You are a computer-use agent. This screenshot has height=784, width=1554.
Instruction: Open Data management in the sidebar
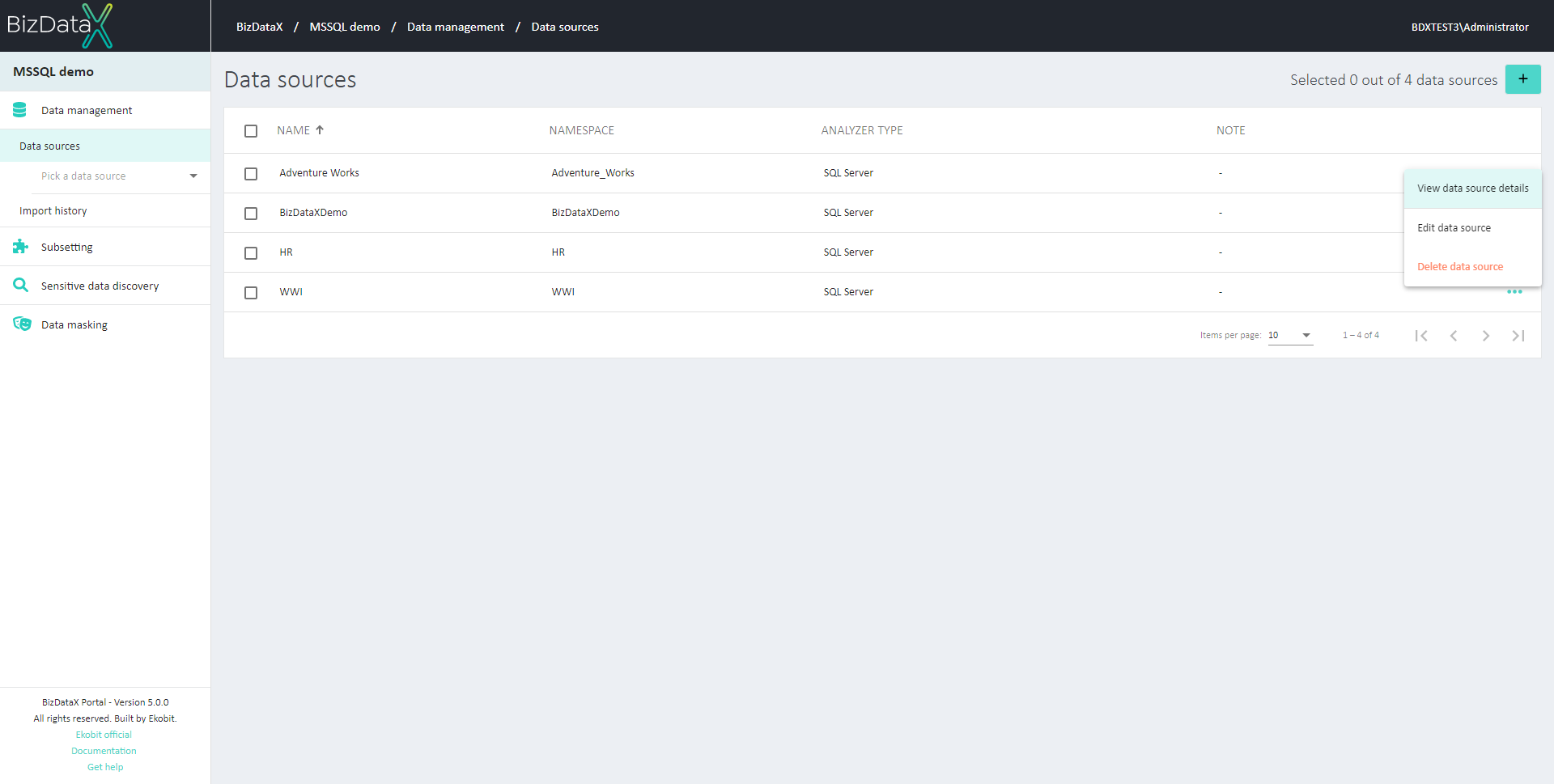coord(105,110)
